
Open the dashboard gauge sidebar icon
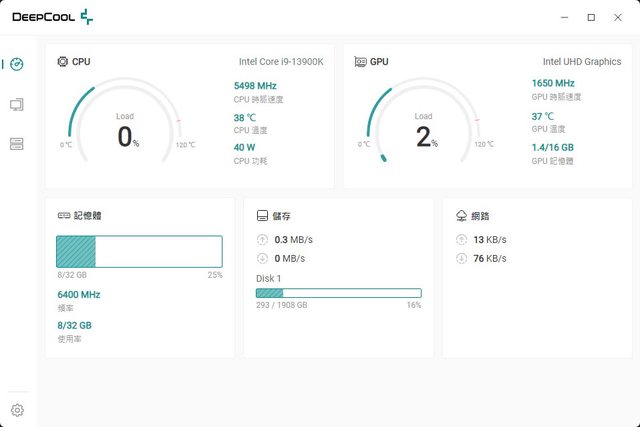click(x=17, y=64)
